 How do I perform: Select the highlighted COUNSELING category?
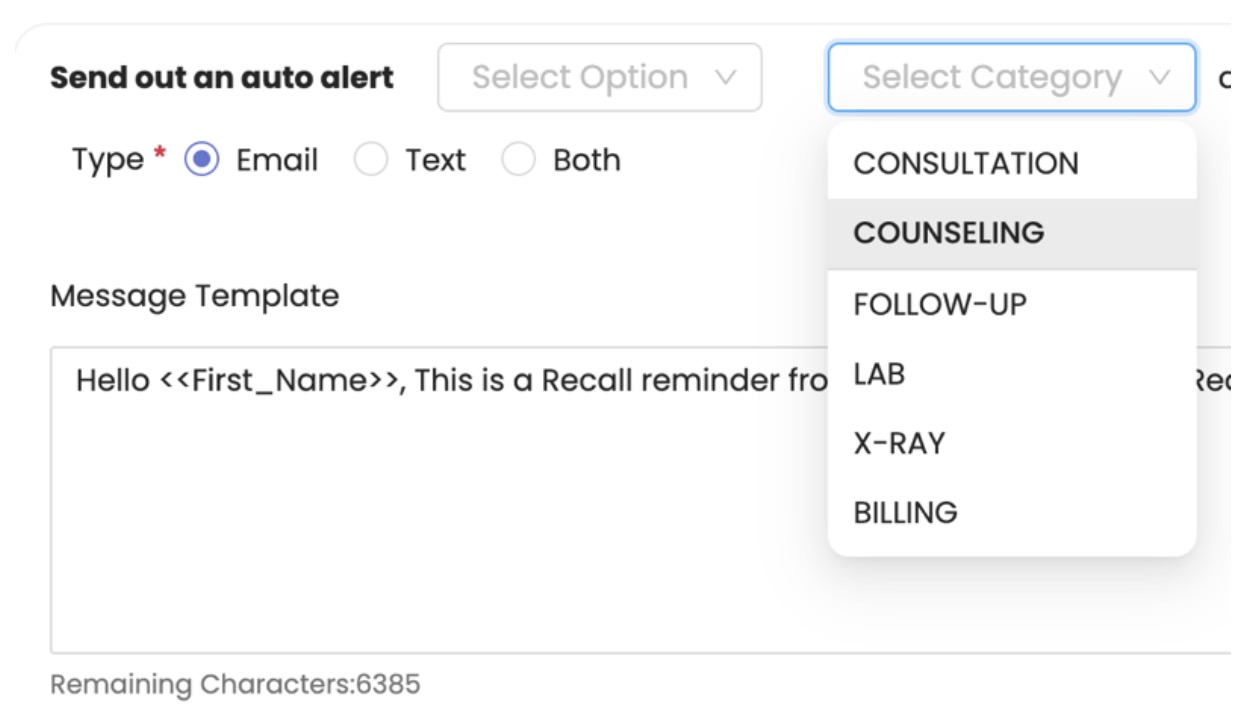click(x=948, y=233)
